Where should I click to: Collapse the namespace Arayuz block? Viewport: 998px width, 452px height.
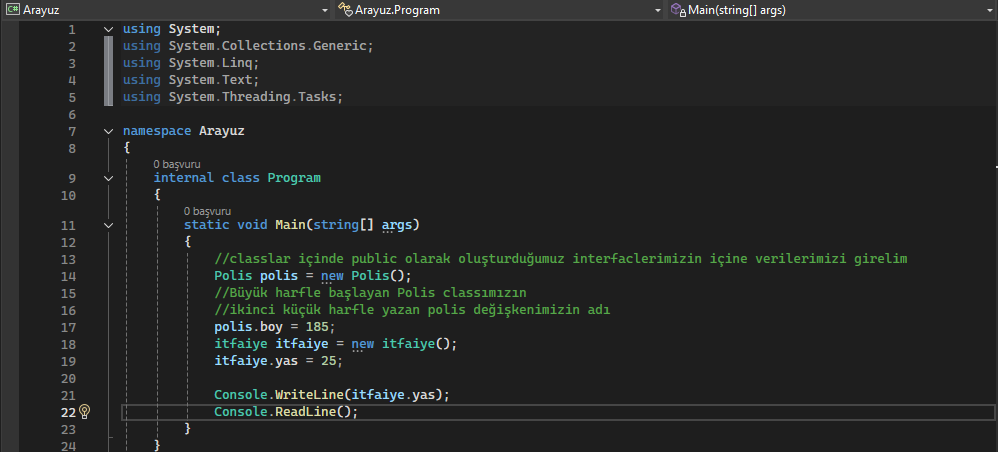coord(109,131)
